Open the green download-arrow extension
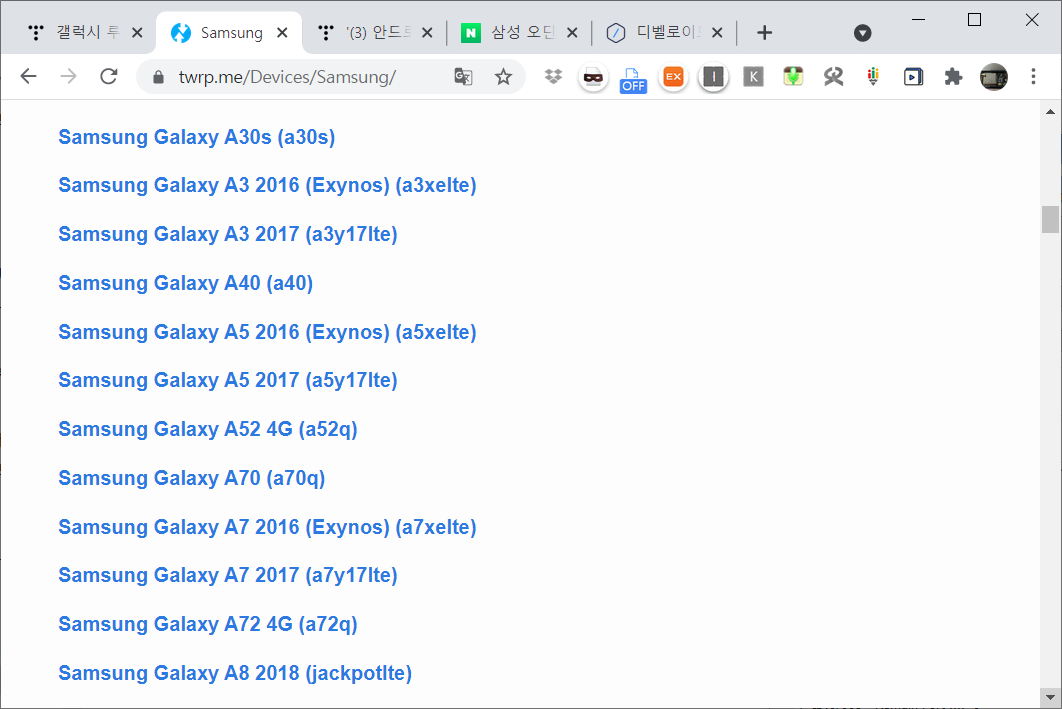This screenshot has height=709, width=1062. pos(793,77)
